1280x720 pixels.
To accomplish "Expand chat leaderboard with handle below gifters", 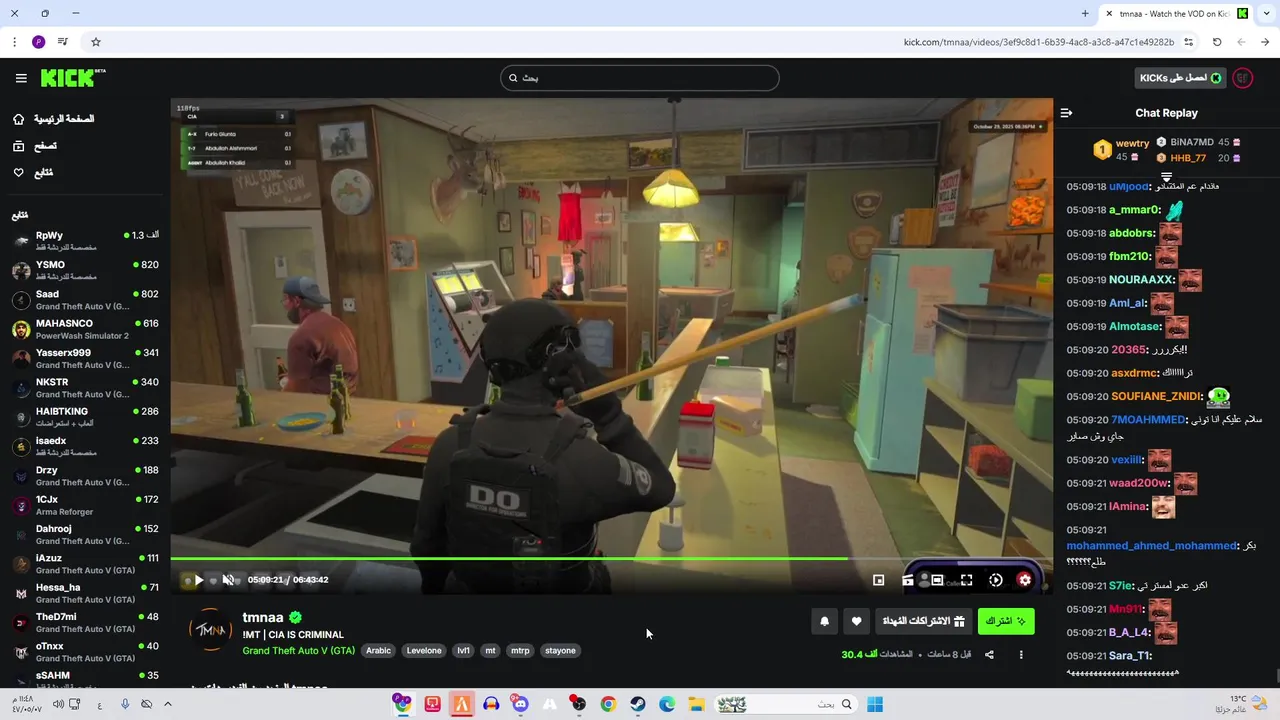I will pos(1166,176).
